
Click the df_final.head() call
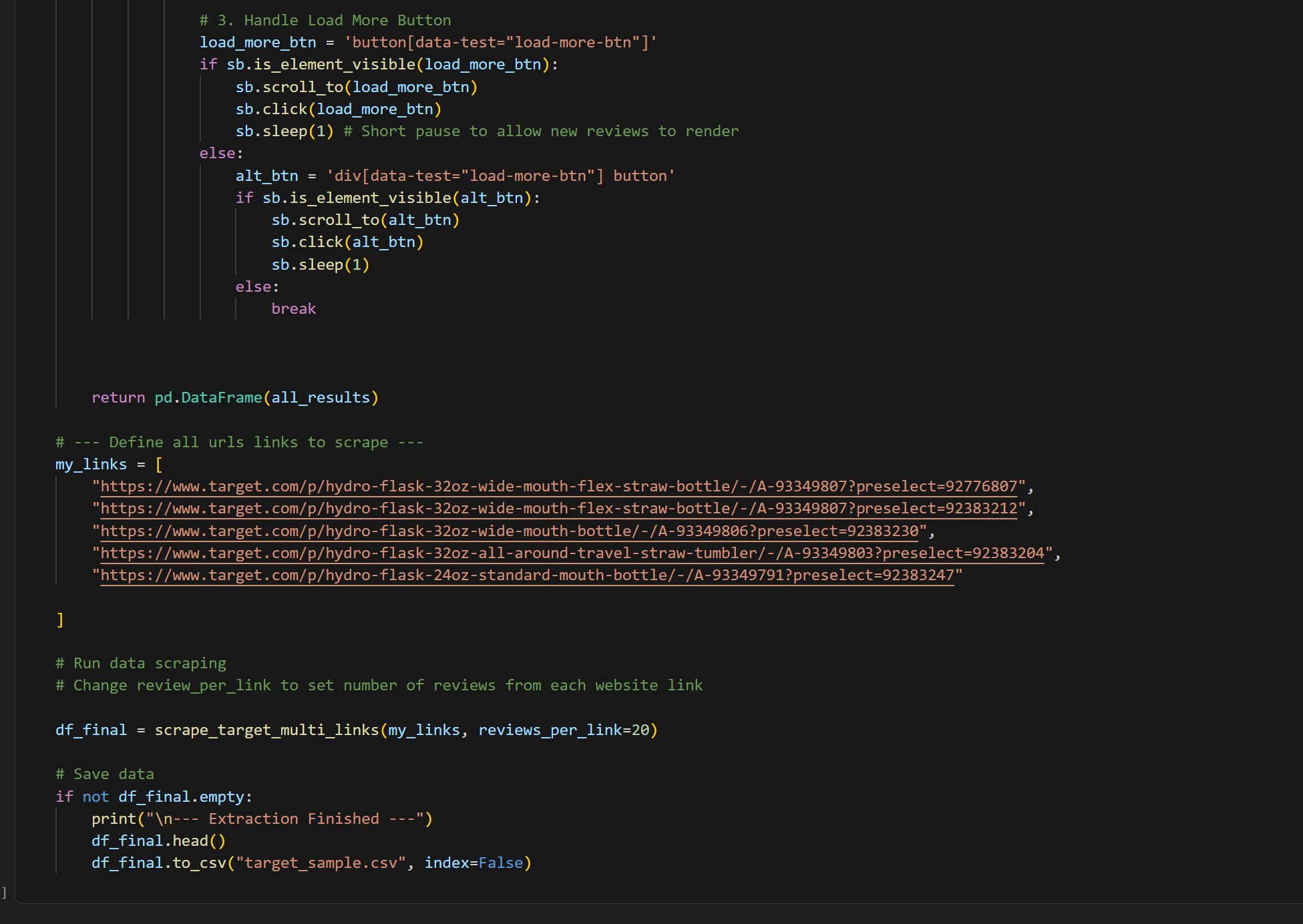(158, 841)
